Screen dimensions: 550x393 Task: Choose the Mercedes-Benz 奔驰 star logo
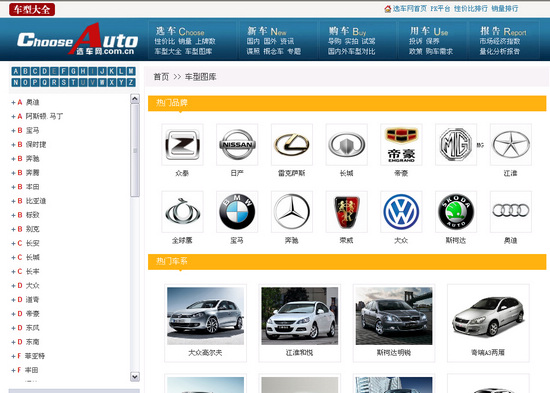tap(292, 212)
